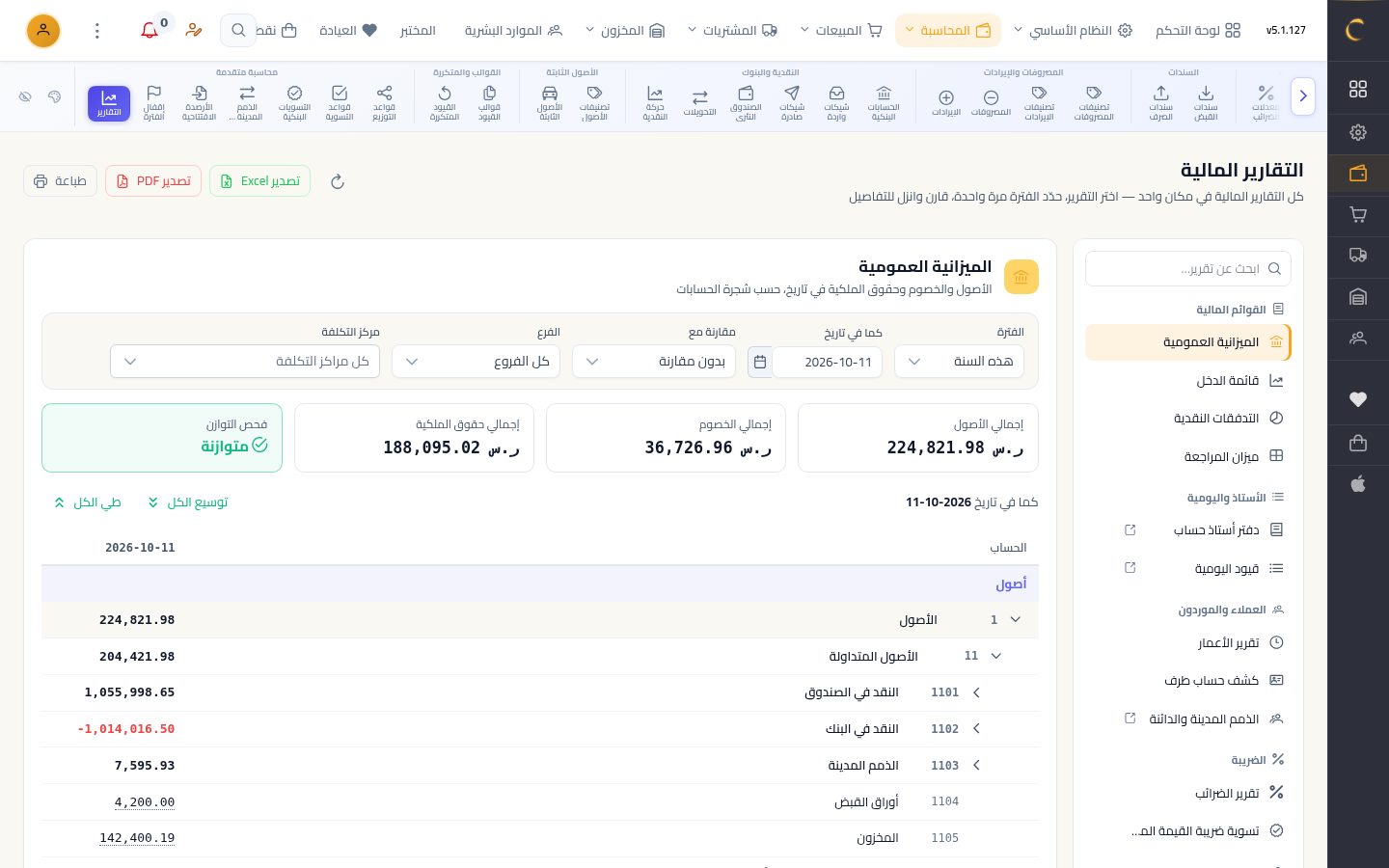
Task: Open قواعد التوزيع distribution rules
Action: point(384,103)
